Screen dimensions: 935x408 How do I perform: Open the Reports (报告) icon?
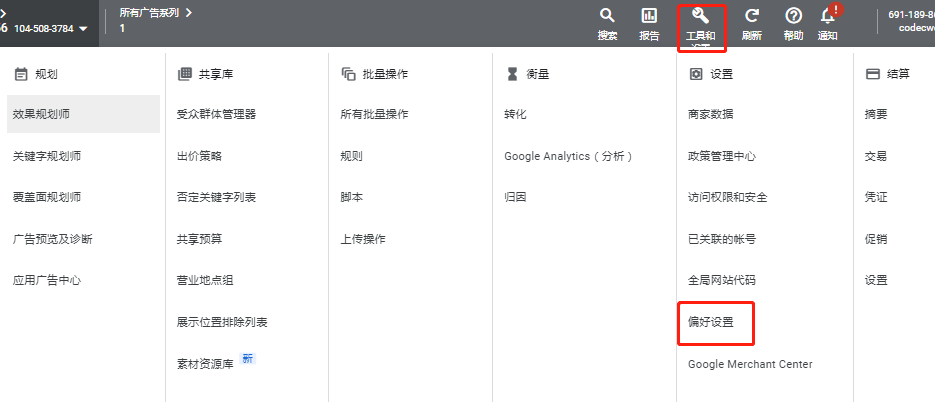(649, 16)
